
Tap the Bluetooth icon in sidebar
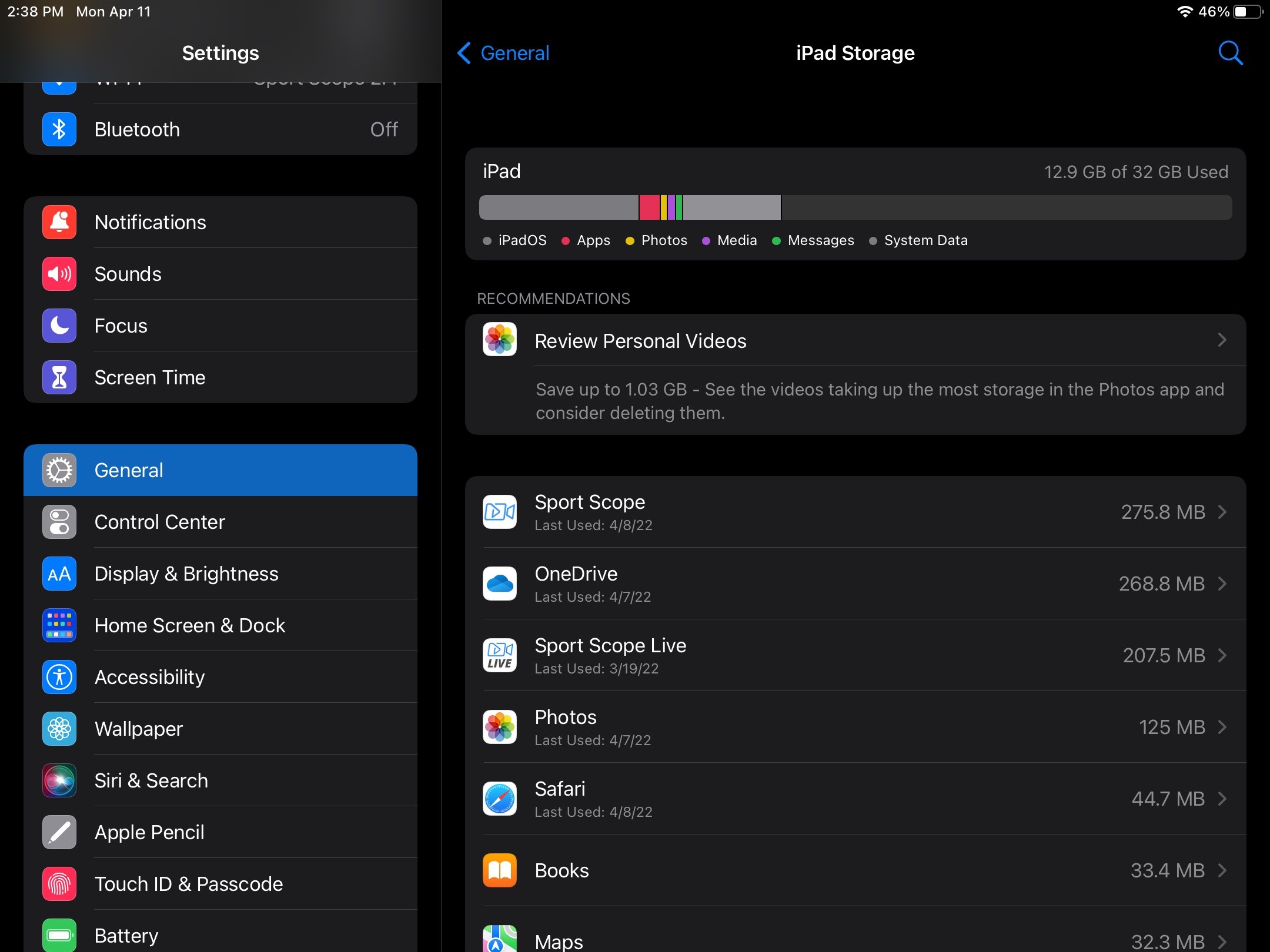59,129
